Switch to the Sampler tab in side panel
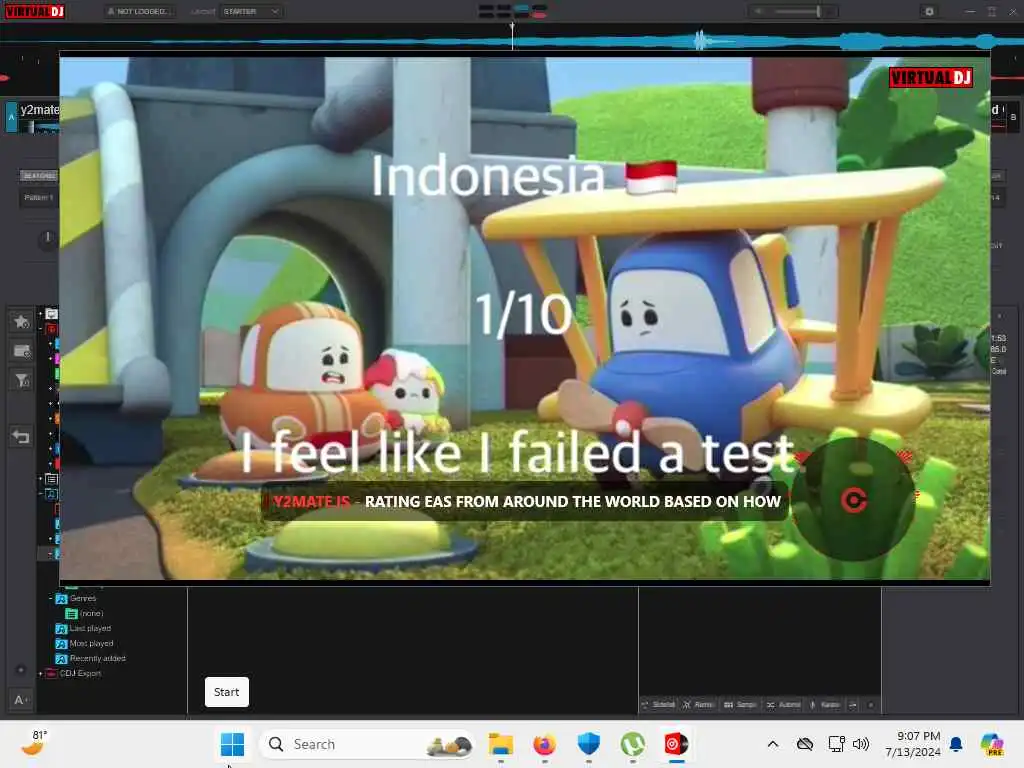The image size is (1024, 768). coord(741,705)
